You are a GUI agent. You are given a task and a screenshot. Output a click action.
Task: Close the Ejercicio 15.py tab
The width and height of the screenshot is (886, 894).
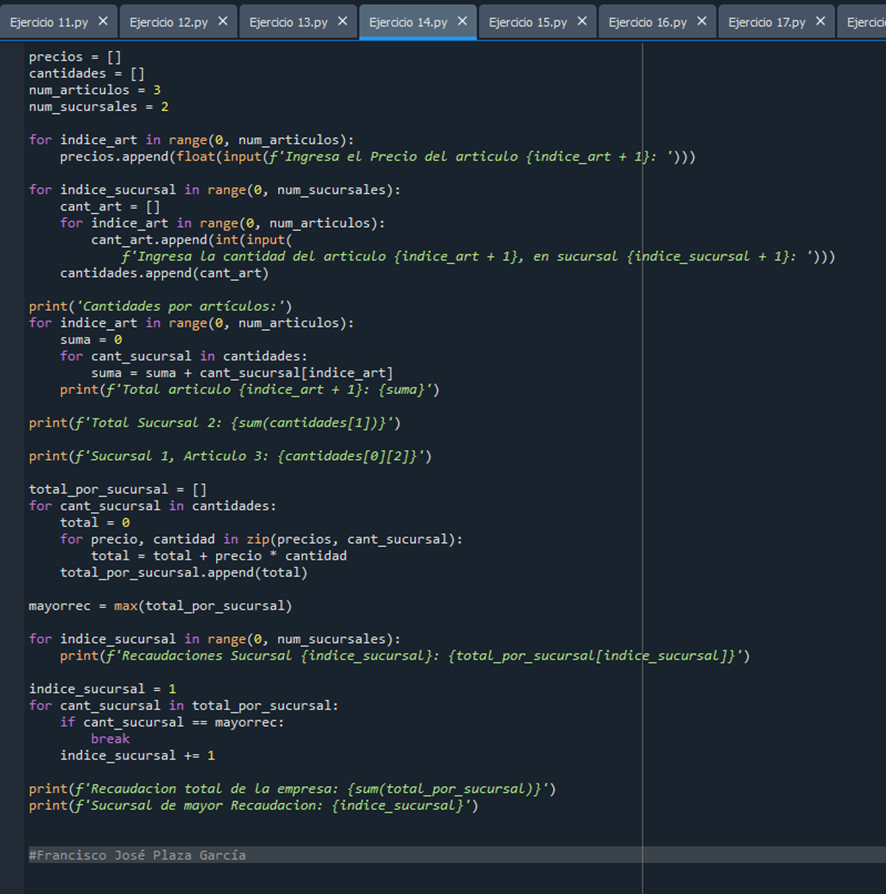[581, 21]
